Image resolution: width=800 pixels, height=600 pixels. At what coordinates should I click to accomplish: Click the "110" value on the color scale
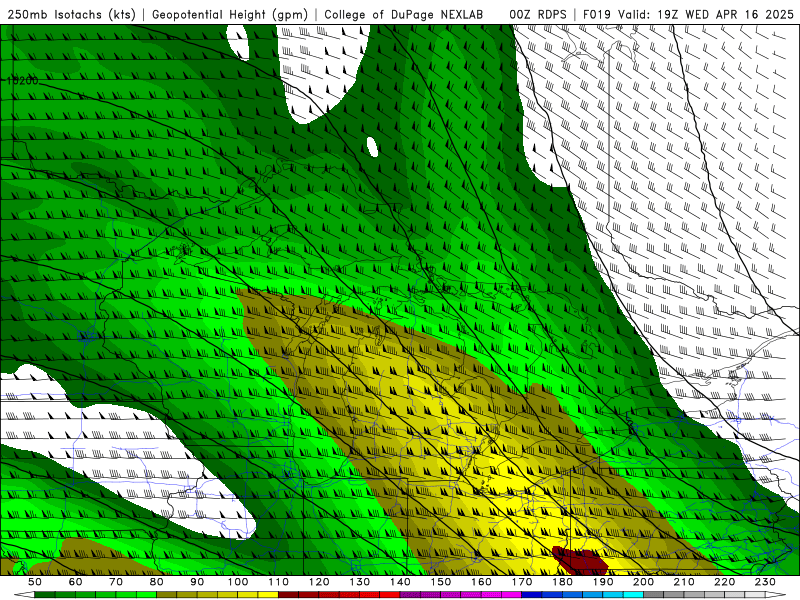click(279, 582)
